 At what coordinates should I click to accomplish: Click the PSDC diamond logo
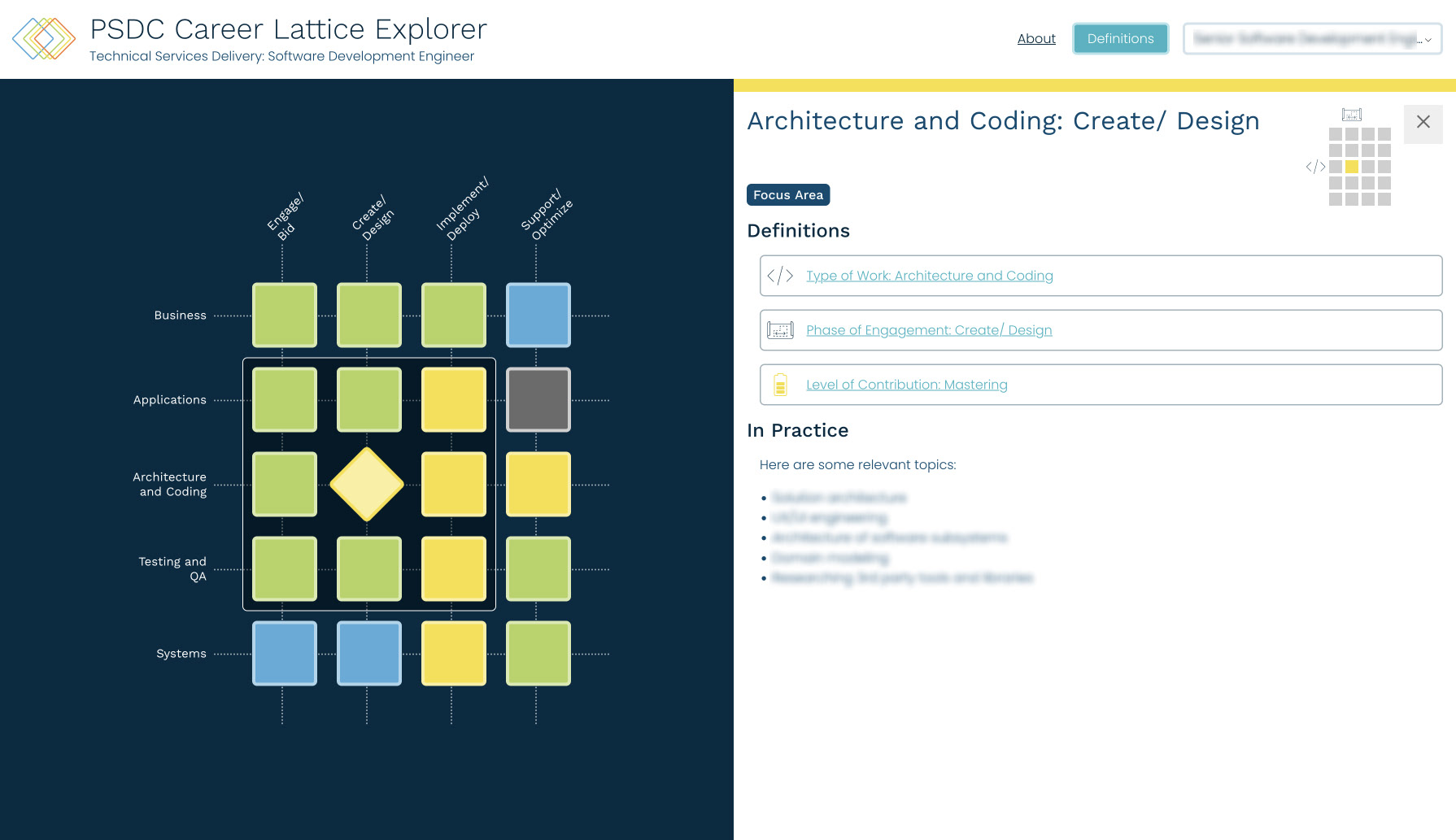click(44, 38)
